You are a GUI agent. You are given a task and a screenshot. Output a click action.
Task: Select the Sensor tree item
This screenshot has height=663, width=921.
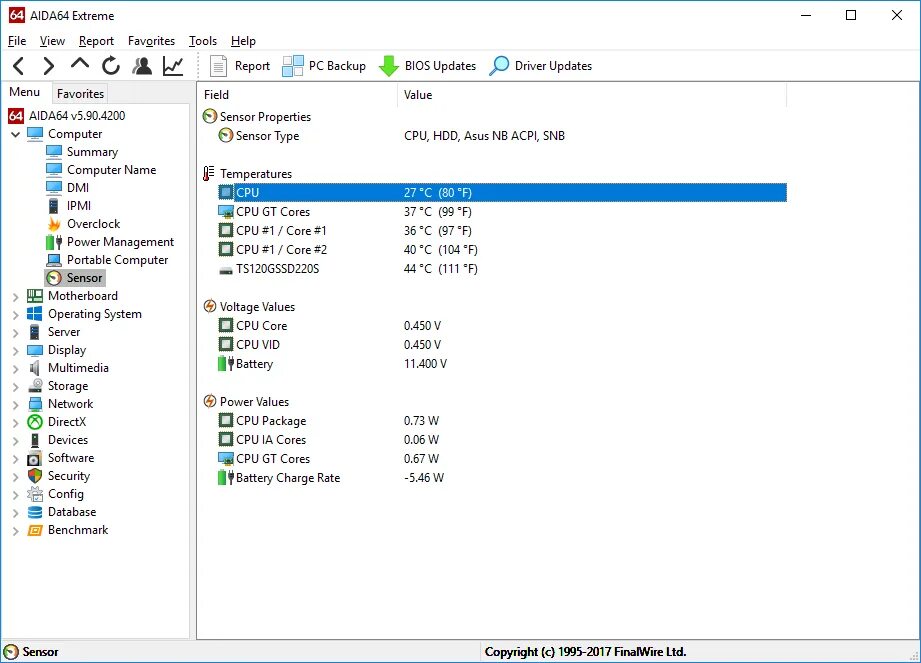point(75,278)
